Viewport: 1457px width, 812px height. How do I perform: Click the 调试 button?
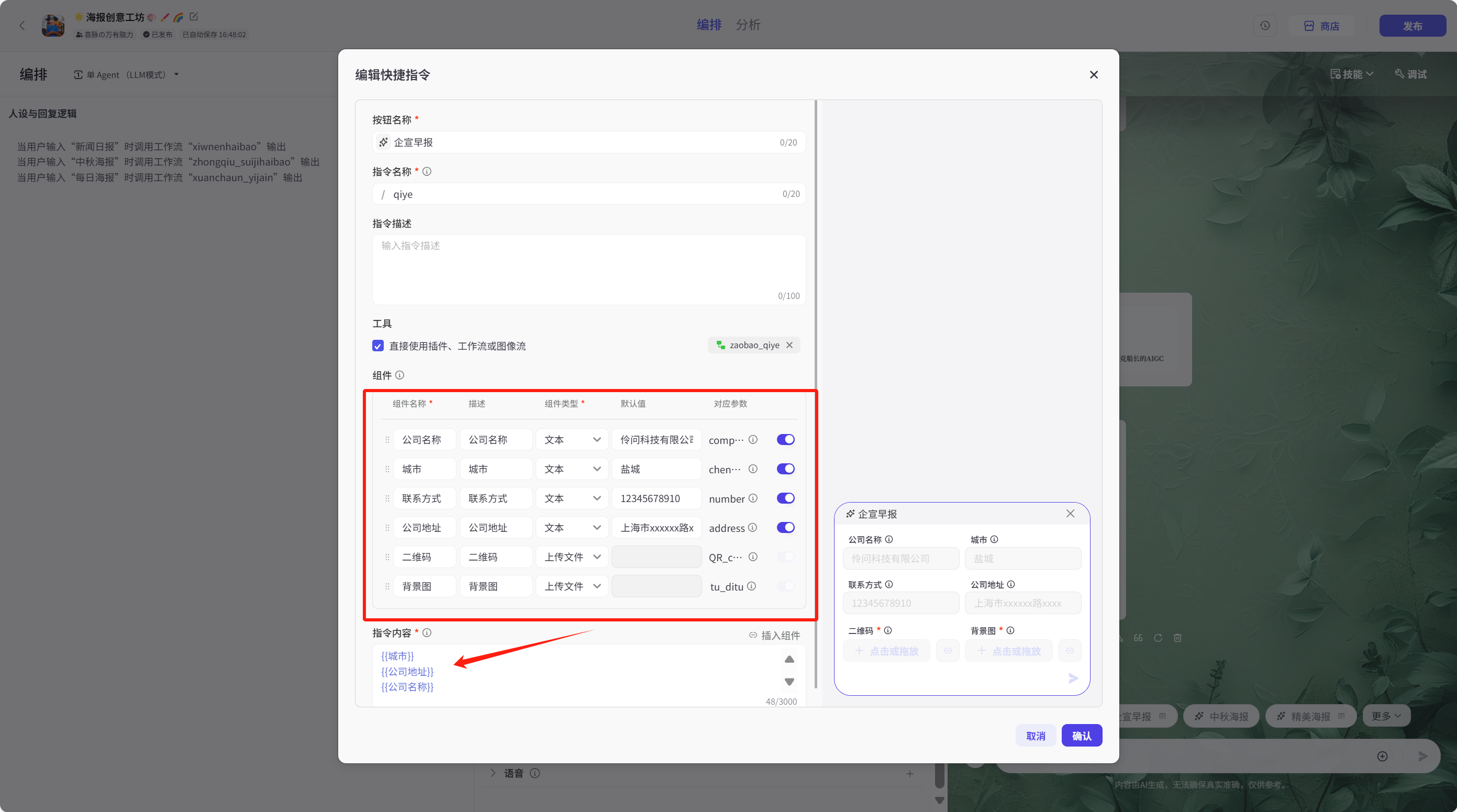click(1410, 74)
